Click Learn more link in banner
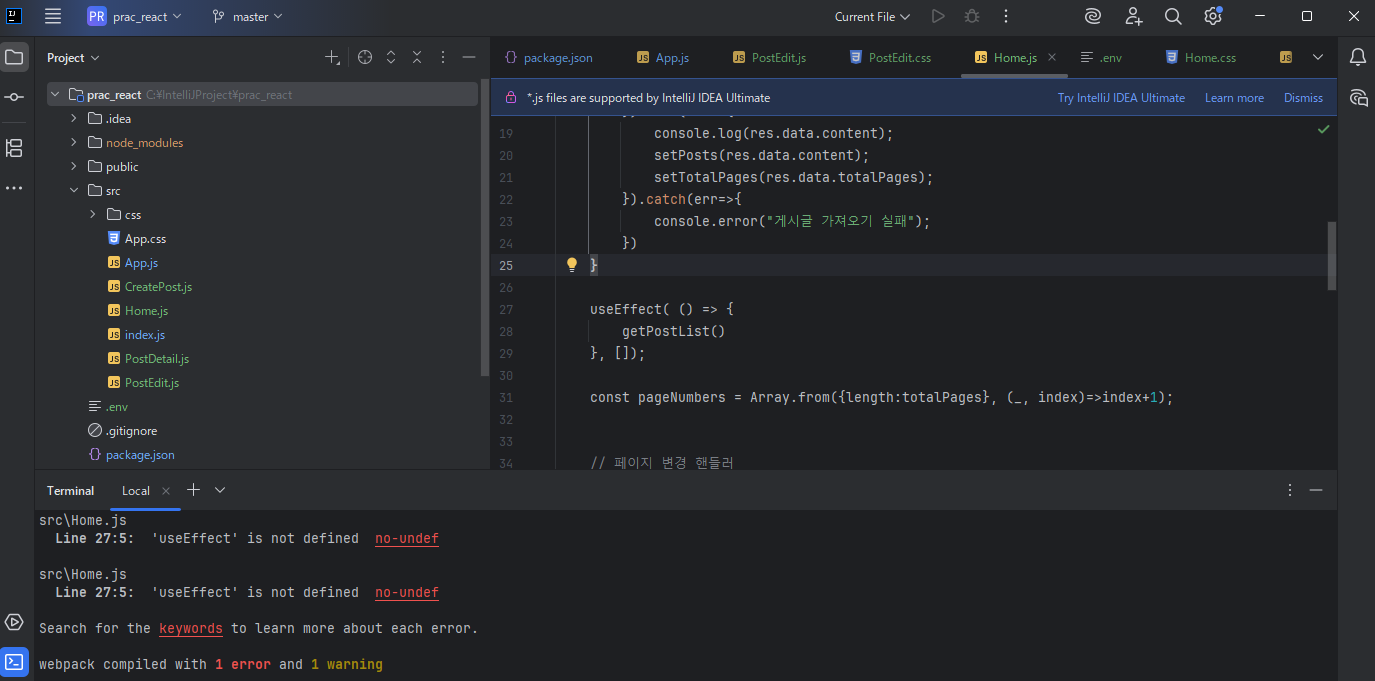Viewport: 1375px width, 681px height. [1234, 98]
